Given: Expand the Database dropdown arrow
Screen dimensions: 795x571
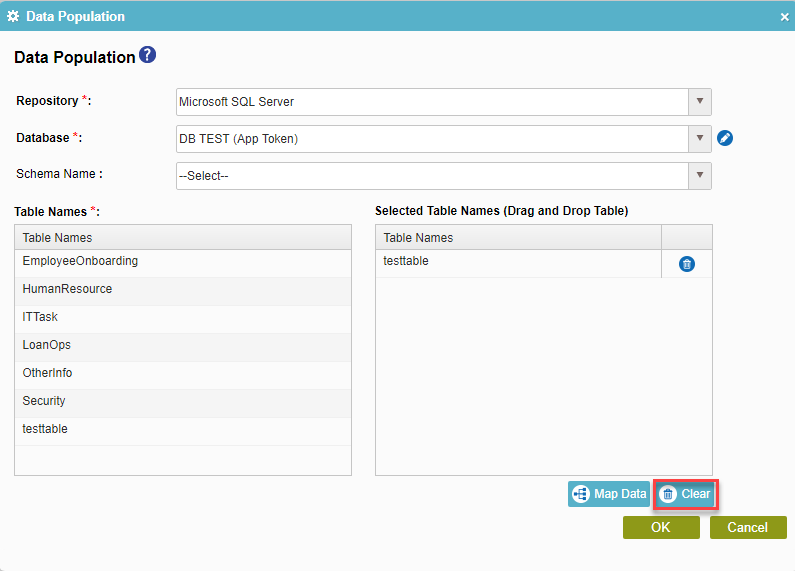Looking at the screenshot, I should [x=700, y=139].
